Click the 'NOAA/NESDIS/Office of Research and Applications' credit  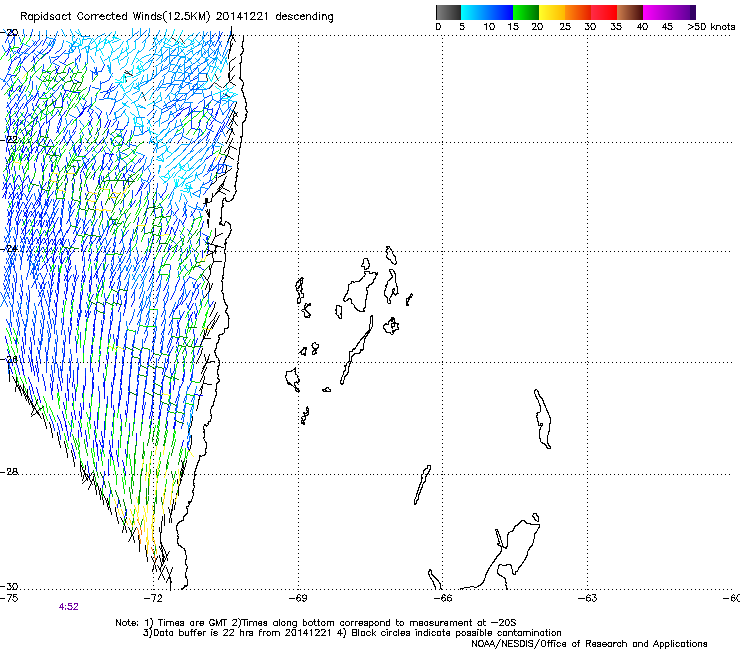coord(589,644)
